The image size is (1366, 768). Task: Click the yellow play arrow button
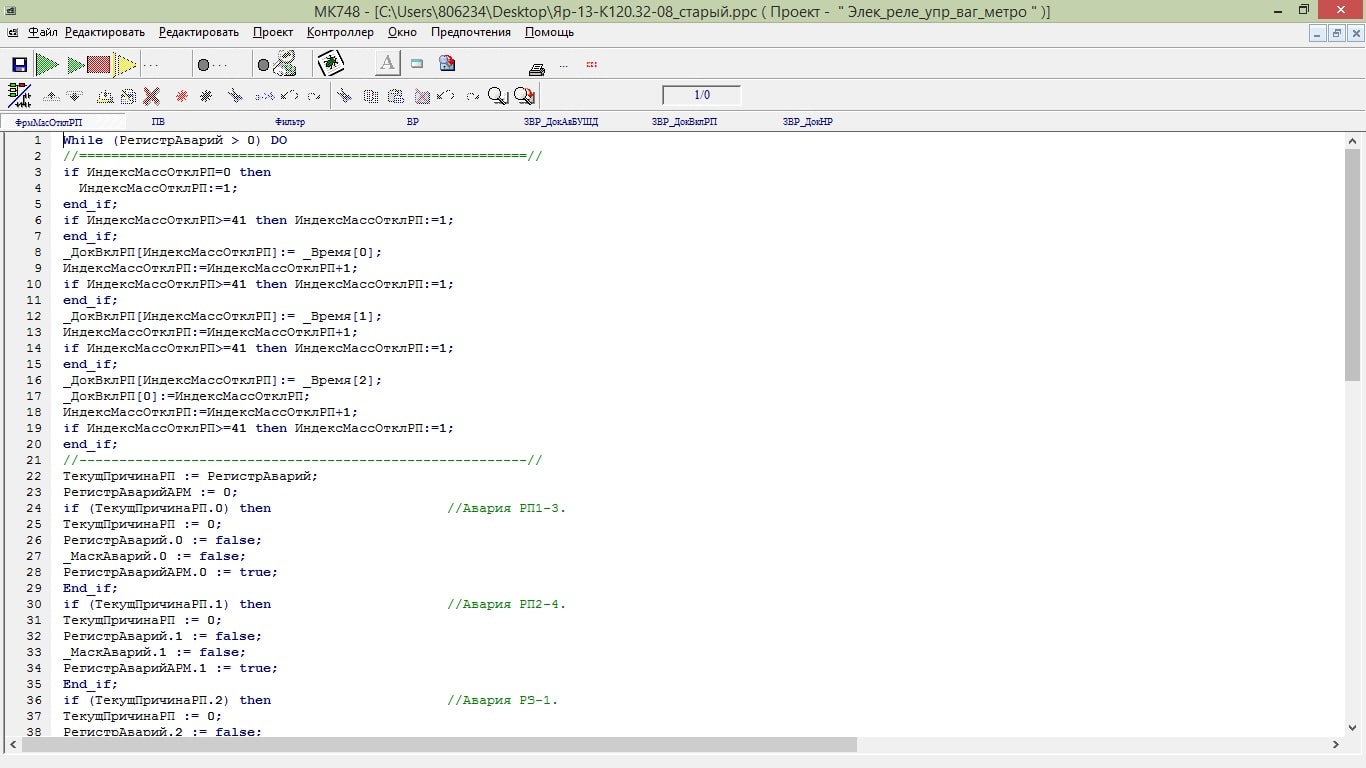125,65
